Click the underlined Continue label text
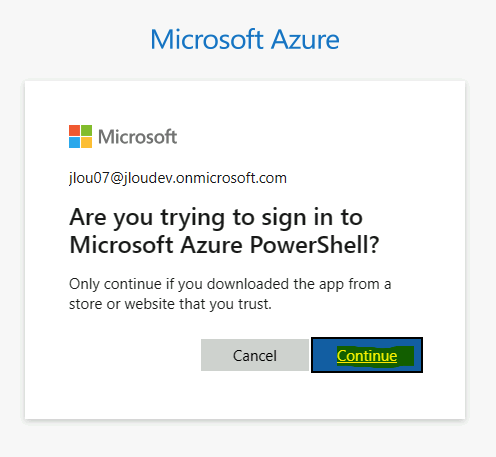The height and width of the screenshot is (457, 496). (x=367, y=356)
